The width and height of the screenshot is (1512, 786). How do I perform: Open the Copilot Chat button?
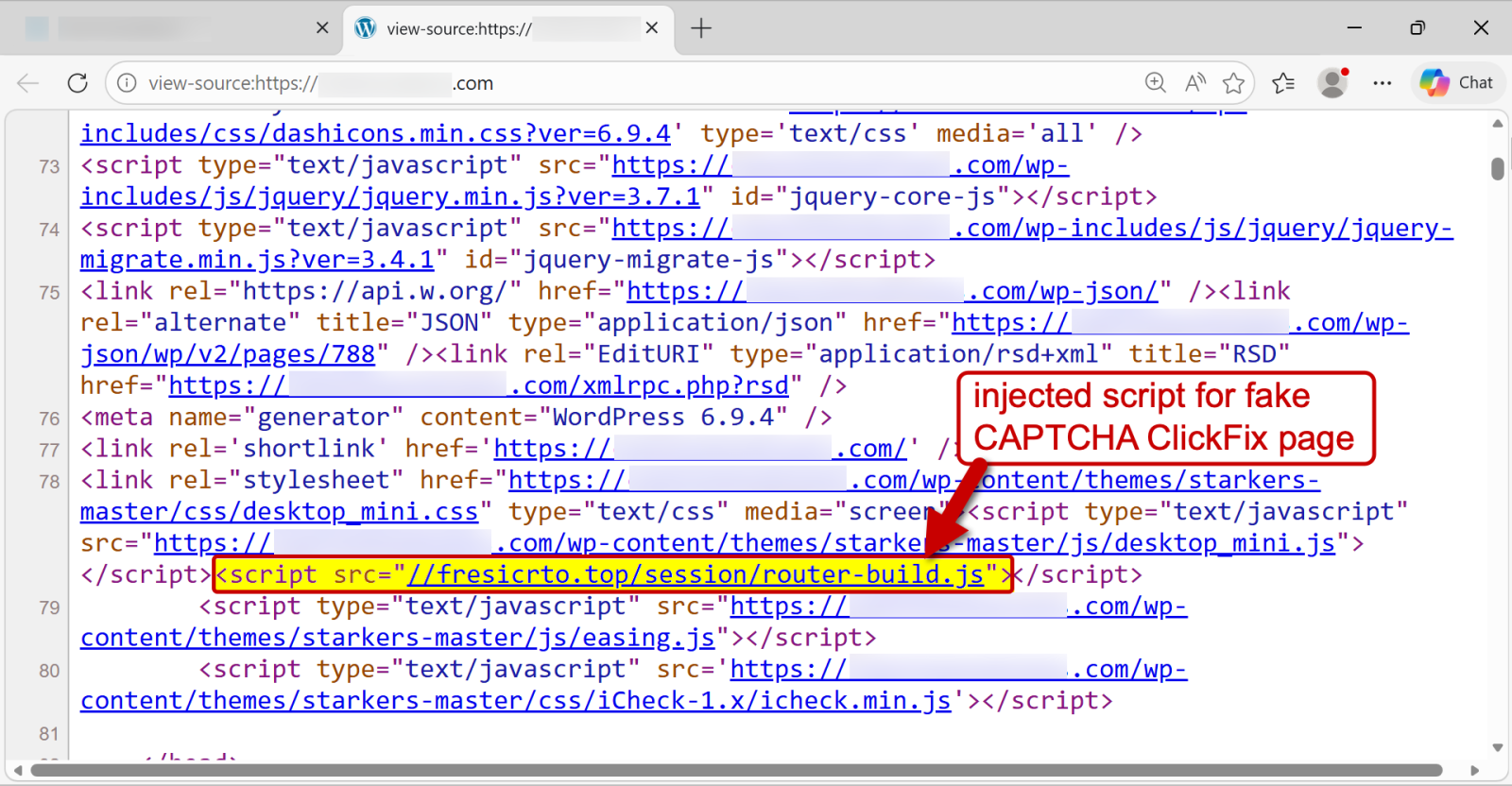[1457, 83]
